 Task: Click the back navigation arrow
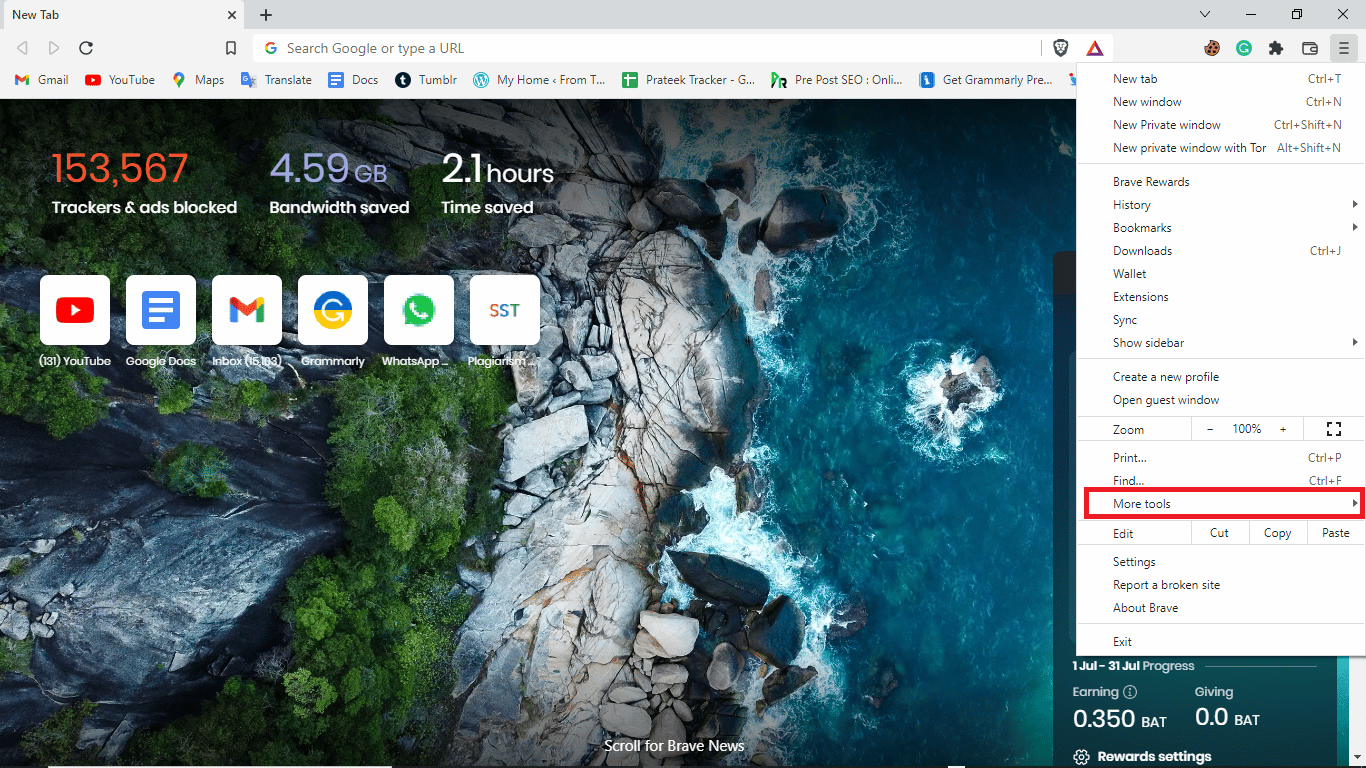(22, 48)
